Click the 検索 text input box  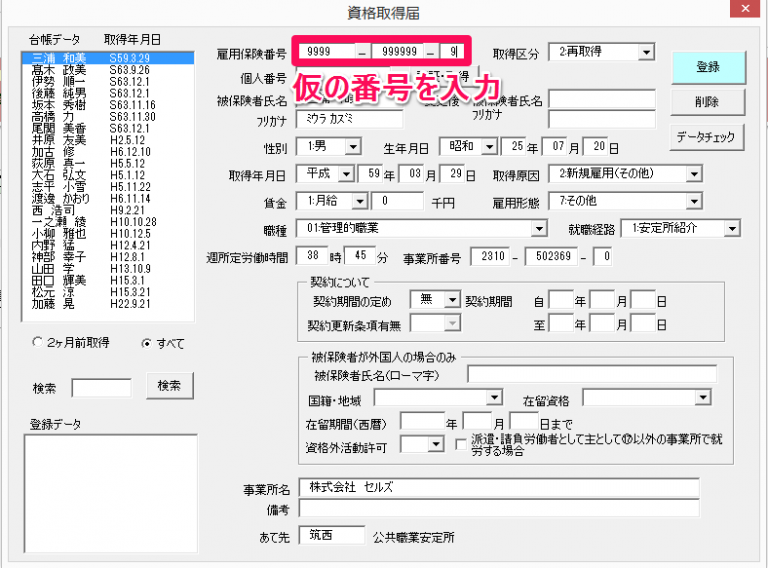pos(101,388)
